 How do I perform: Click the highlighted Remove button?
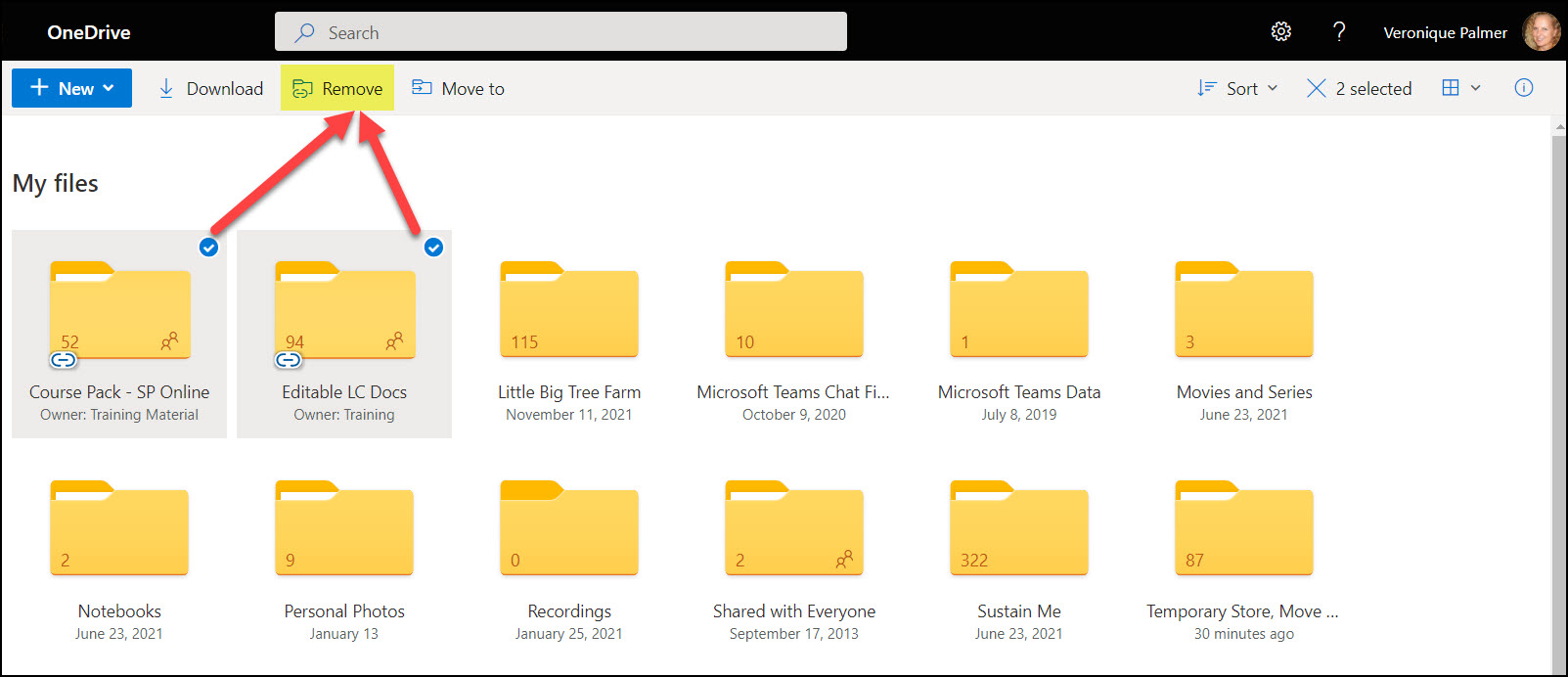(337, 88)
